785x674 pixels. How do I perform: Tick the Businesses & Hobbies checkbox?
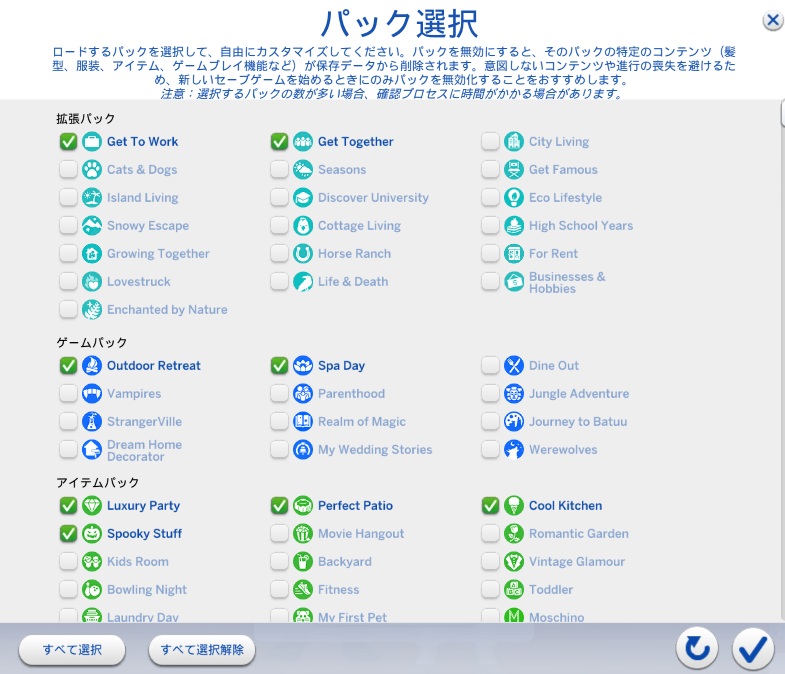point(490,282)
